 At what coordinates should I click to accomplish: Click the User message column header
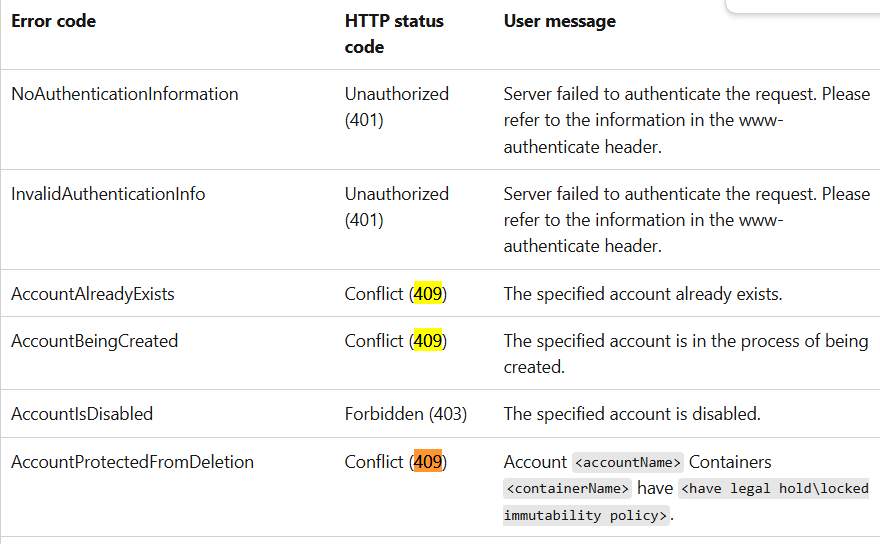[560, 21]
